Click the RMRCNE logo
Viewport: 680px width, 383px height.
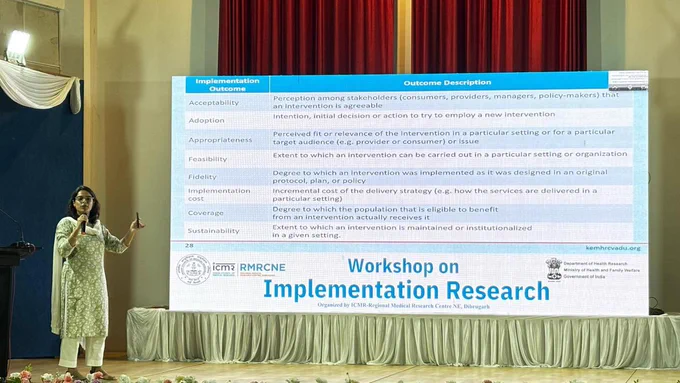tap(262, 268)
